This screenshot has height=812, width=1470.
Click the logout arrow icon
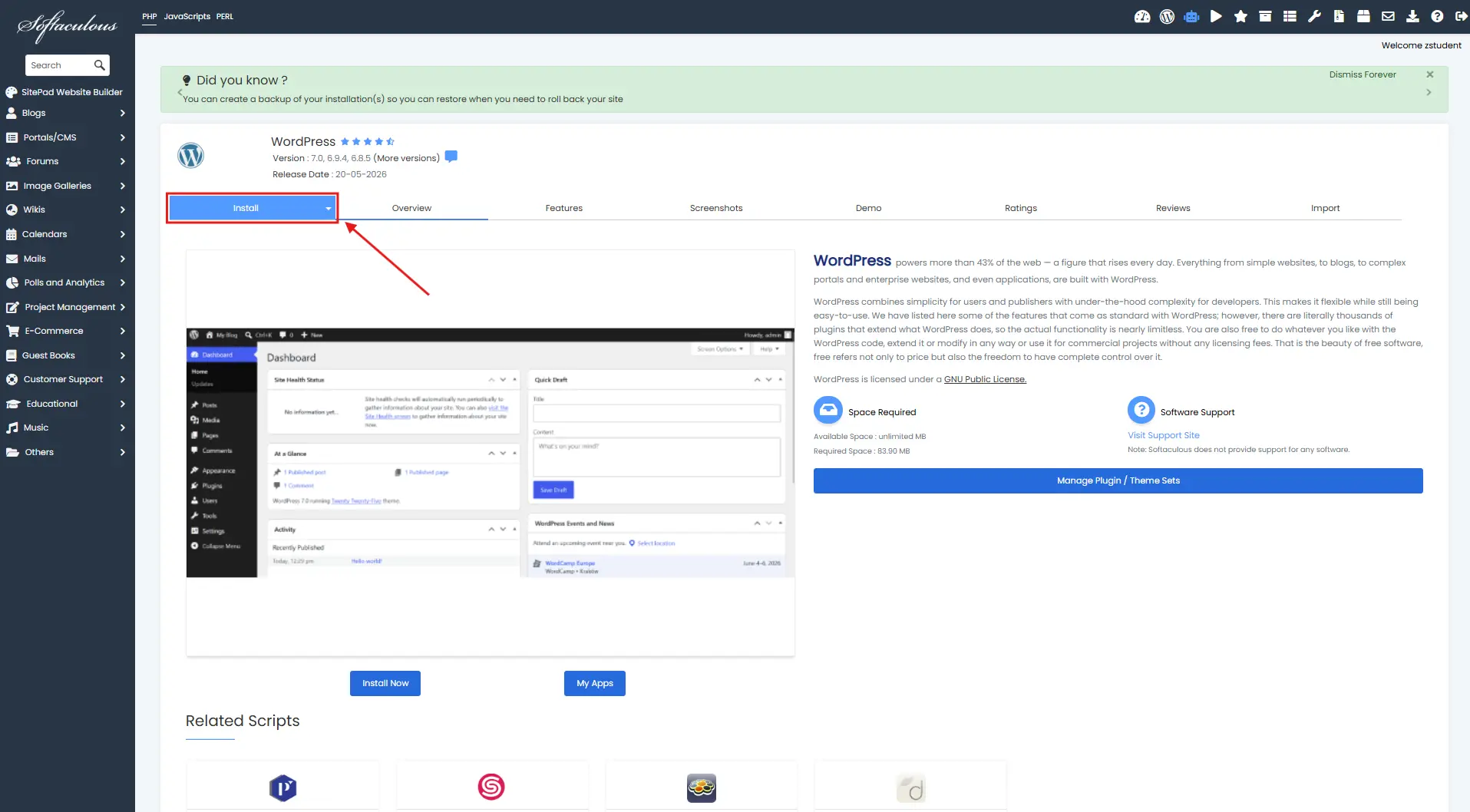[x=1462, y=16]
